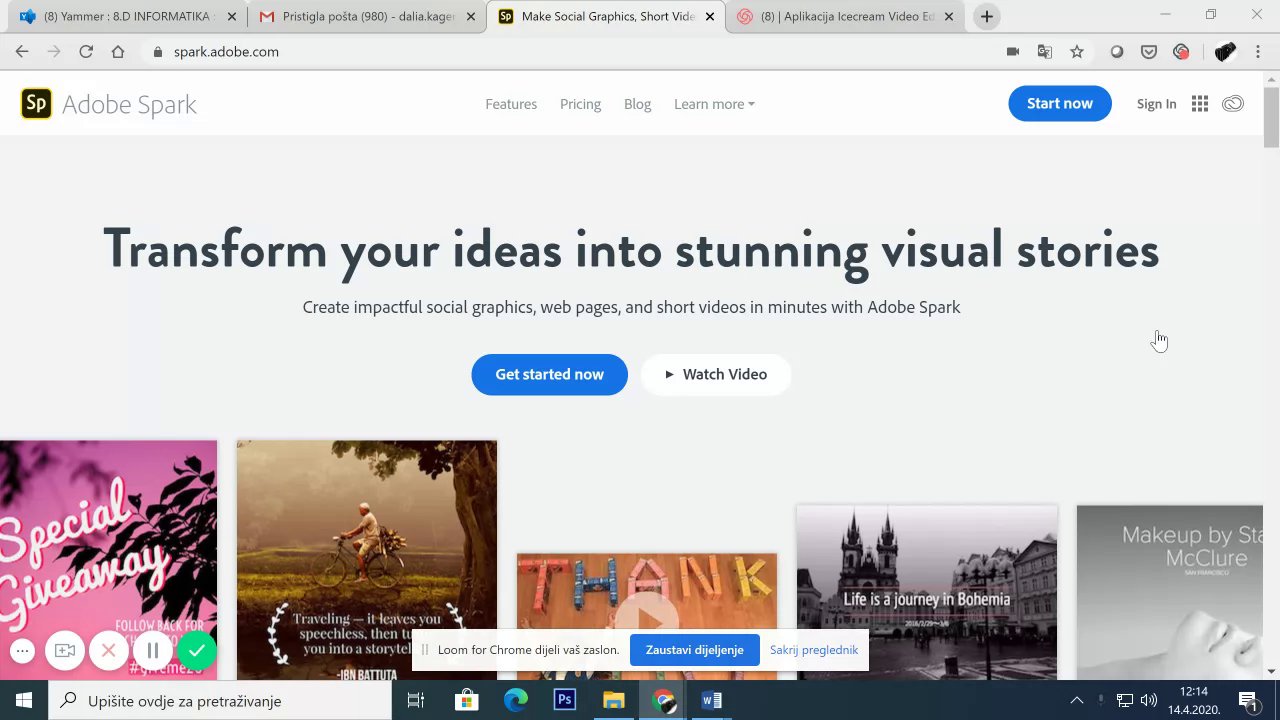This screenshot has height=720, width=1280.
Task: Launch Microsoft Store from the taskbar
Action: tap(466, 700)
